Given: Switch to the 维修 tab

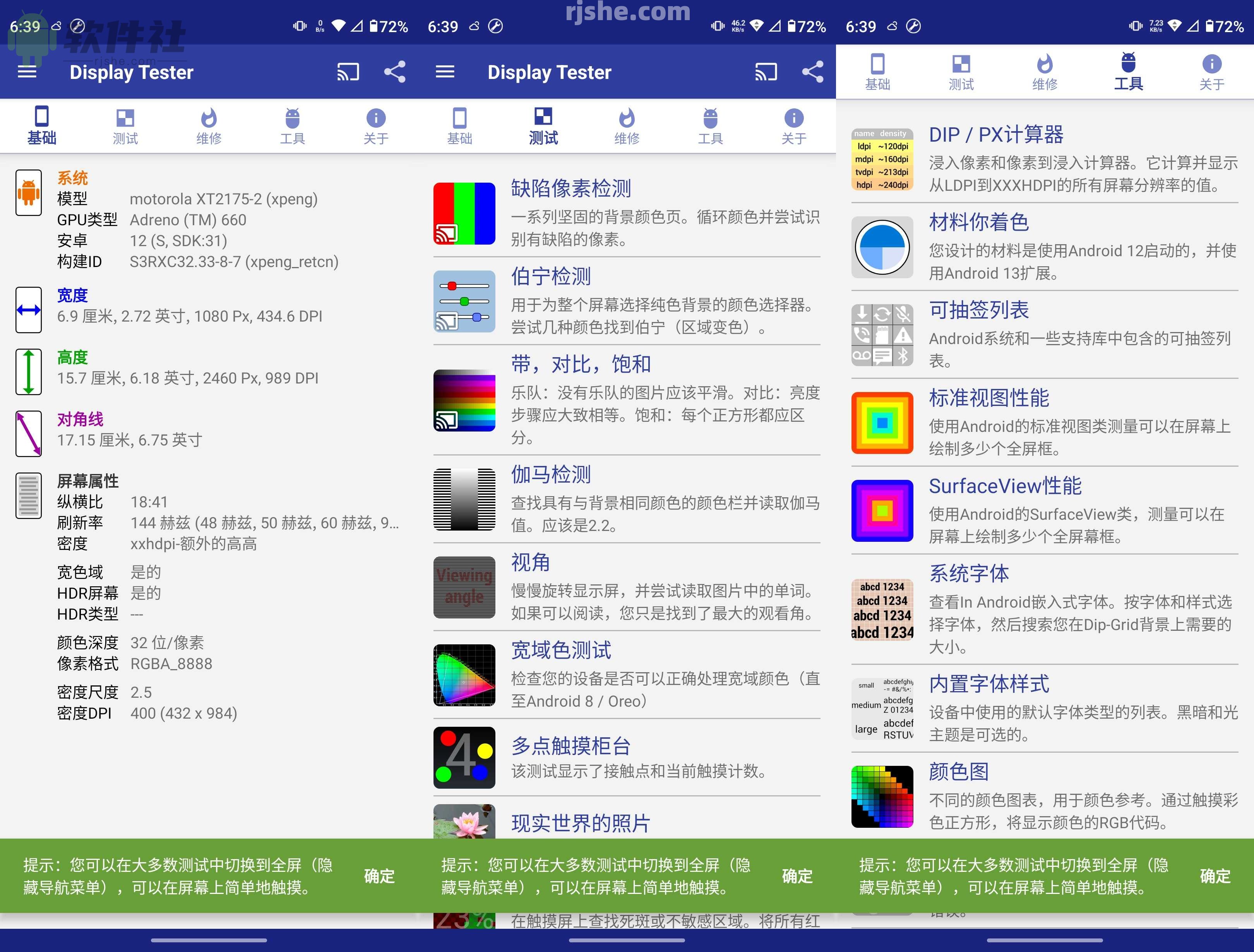Looking at the screenshot, I should [209, 126].
